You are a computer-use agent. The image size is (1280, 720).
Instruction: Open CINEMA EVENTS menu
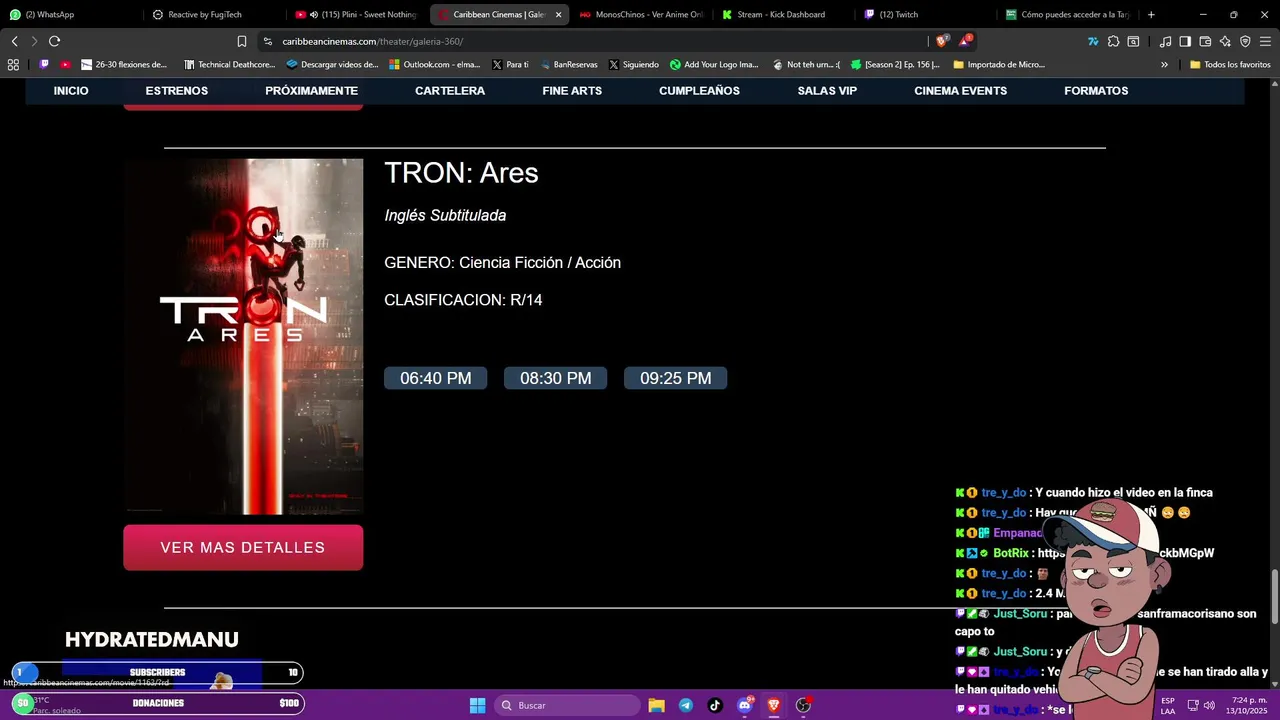pyautogui.click(x=960, y=90)
